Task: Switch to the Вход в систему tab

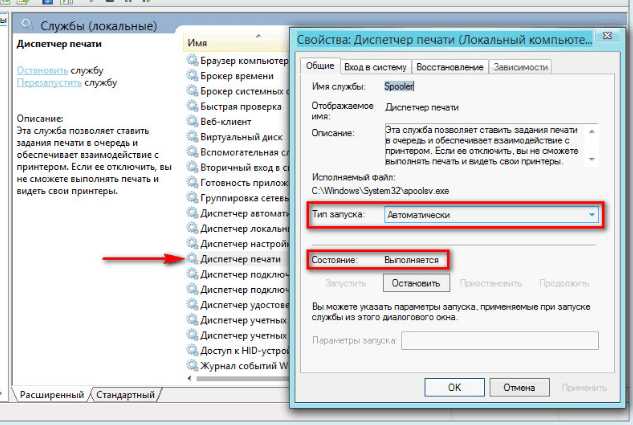Action: [x=369, y=66]
